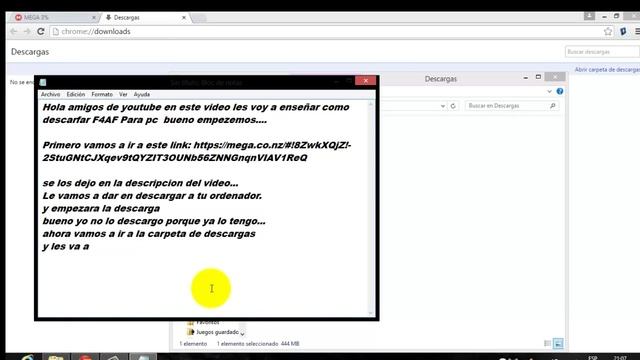Go forward in Chrome
Image resolution: width=640 pixels, height=360 pixels.
[x=27, y=31]
